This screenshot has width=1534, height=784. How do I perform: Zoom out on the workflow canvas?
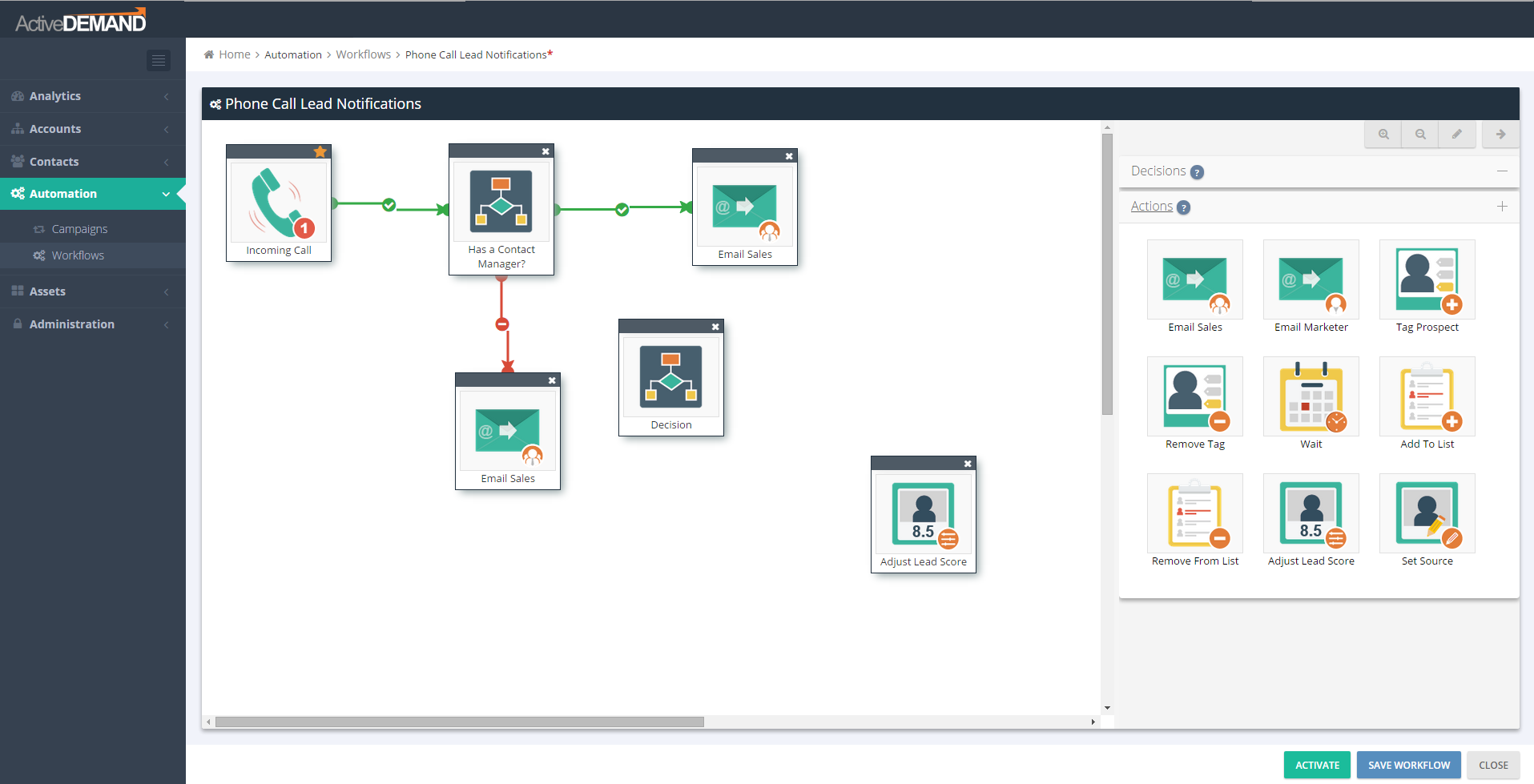(x=1420, y=135)
